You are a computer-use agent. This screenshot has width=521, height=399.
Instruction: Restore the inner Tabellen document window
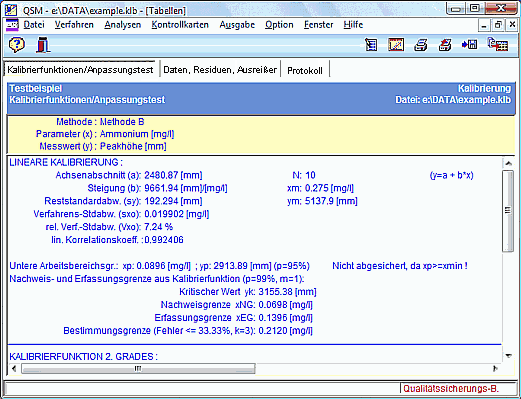[498, 25]
